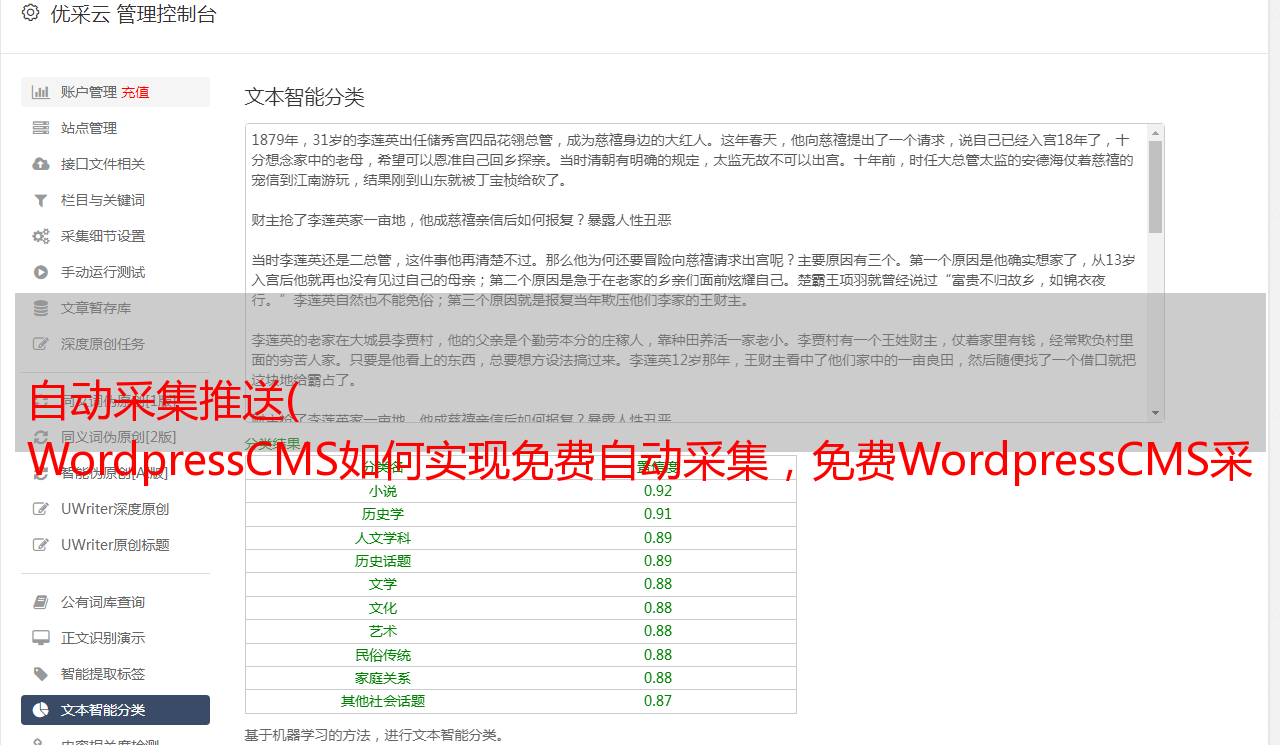
Task: Click the 0.91 confidence value
Action: [658, 514]
